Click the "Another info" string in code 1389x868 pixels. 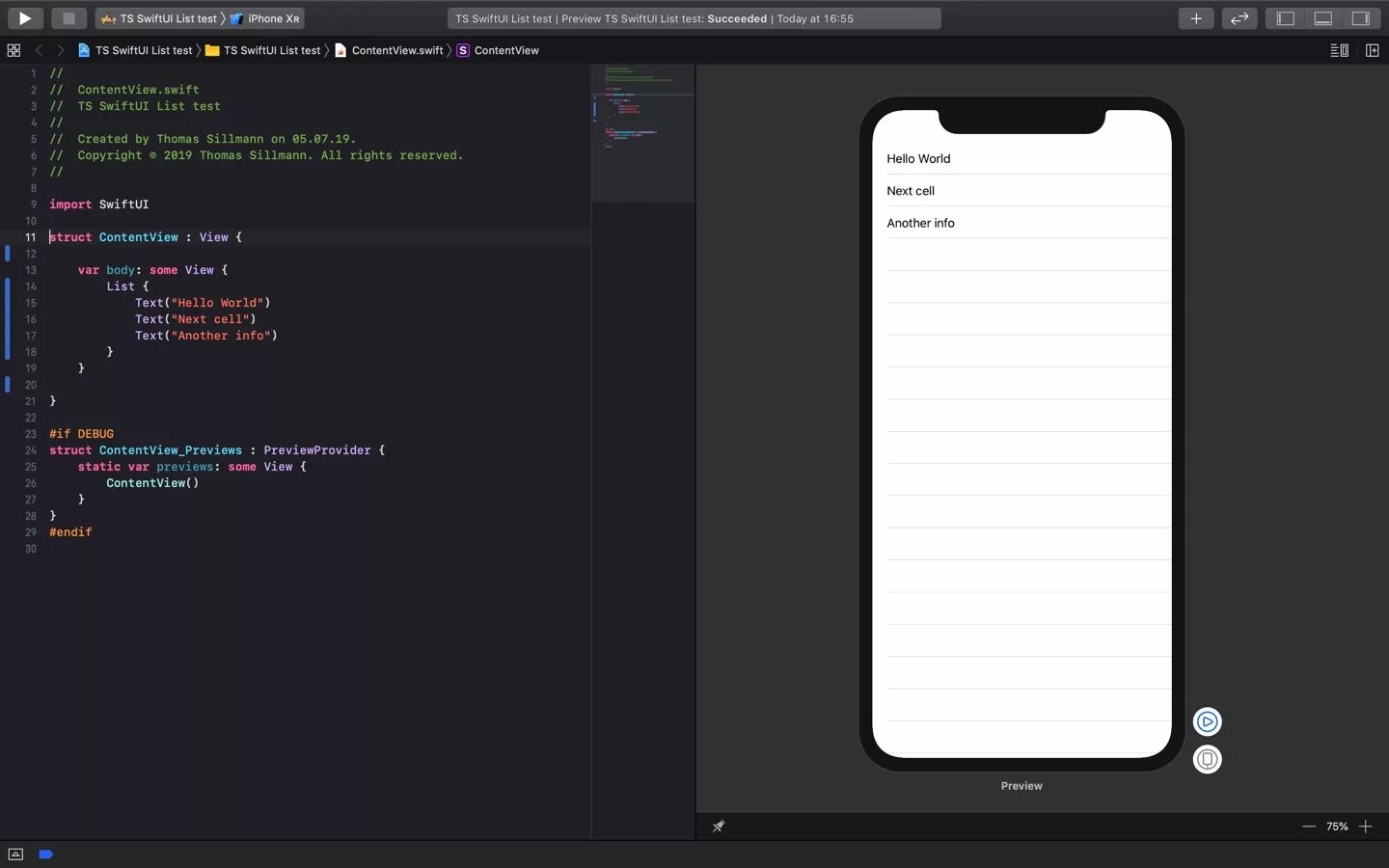tap(221, 336)
